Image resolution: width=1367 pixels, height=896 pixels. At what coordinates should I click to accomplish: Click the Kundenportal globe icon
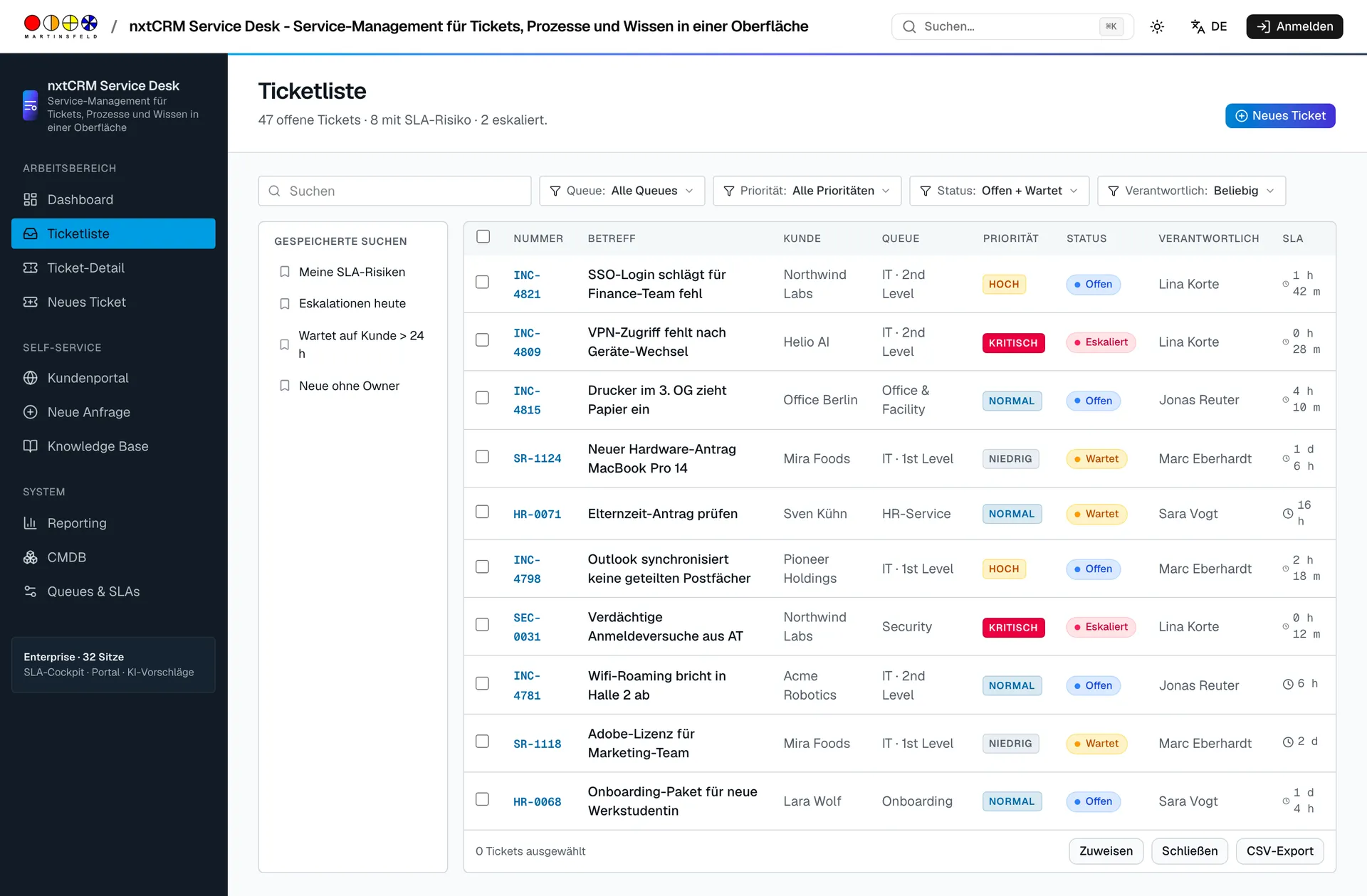coord(30,378)
